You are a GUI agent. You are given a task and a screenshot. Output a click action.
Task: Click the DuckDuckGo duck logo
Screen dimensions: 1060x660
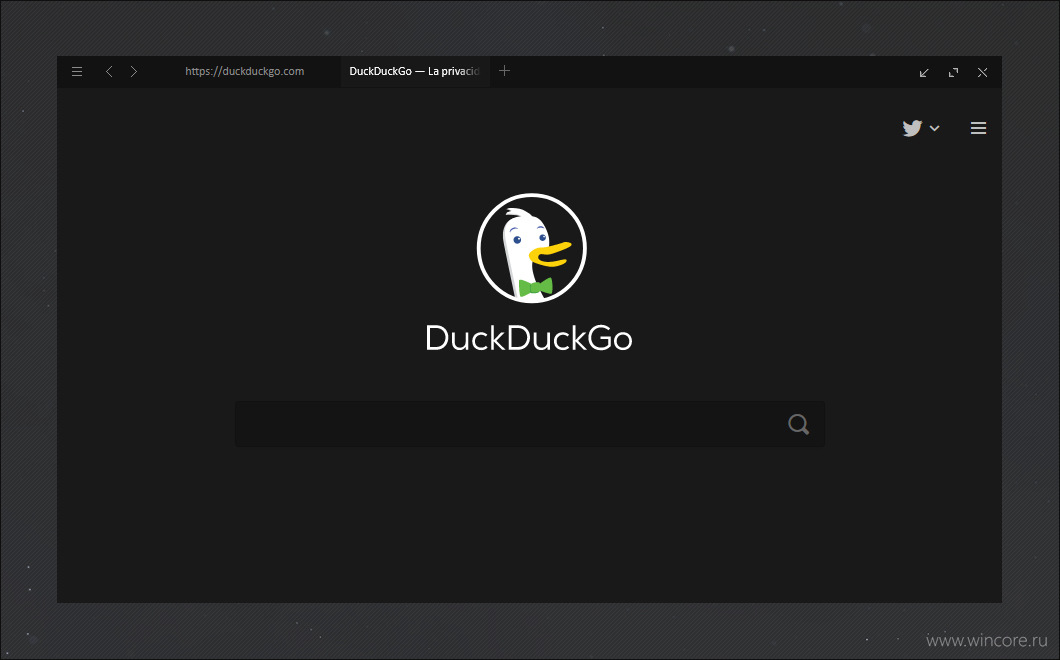pyautogui.click(x=531, y=248)
